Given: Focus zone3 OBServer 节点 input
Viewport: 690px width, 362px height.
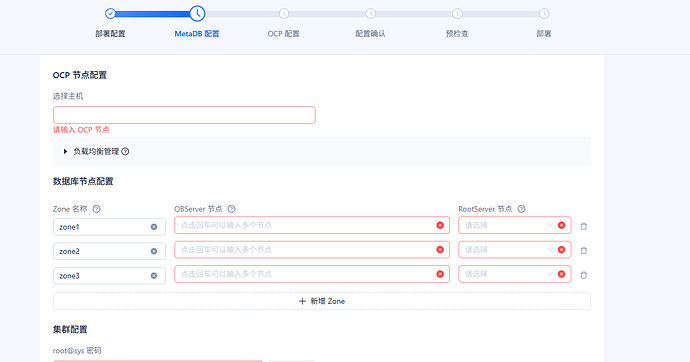Looking at the screenshot, I should [x=312, y=274].
